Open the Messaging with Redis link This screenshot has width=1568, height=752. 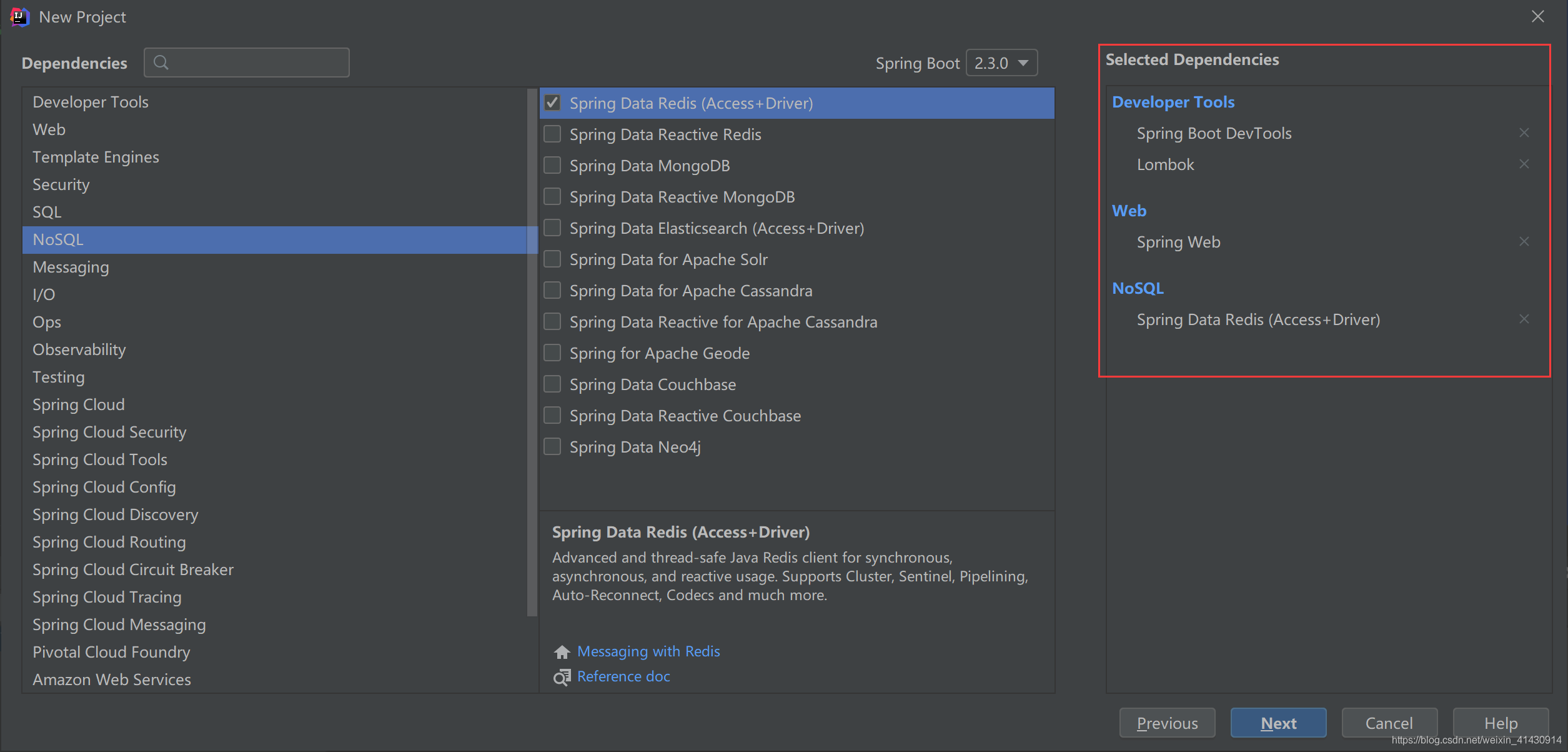(x=648, y=651)
